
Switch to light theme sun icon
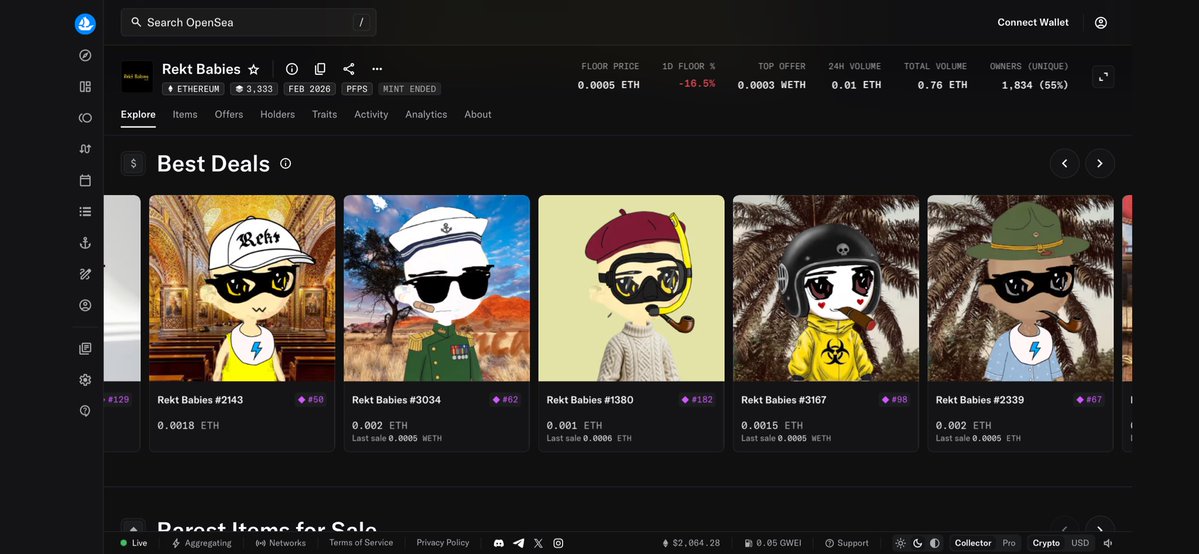901,543
